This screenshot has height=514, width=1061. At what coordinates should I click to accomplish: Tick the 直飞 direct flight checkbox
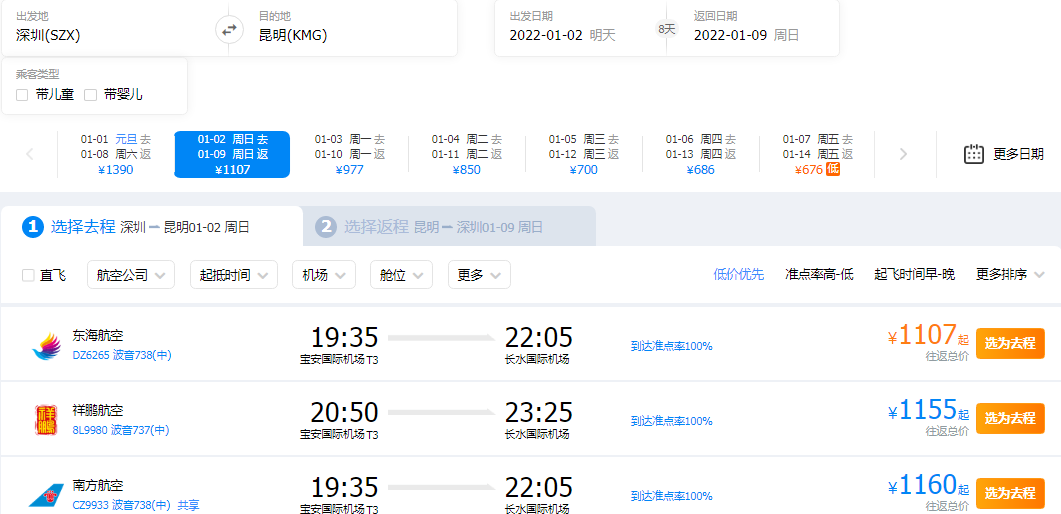[x=28, y=275]
